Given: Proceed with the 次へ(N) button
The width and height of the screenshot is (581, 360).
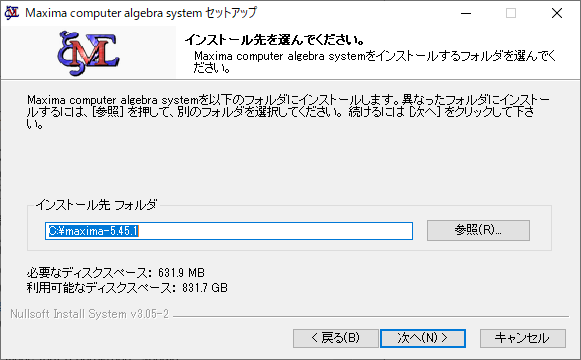Looking at the screenshot, I should pyautogui.click(x=423, y=338).
